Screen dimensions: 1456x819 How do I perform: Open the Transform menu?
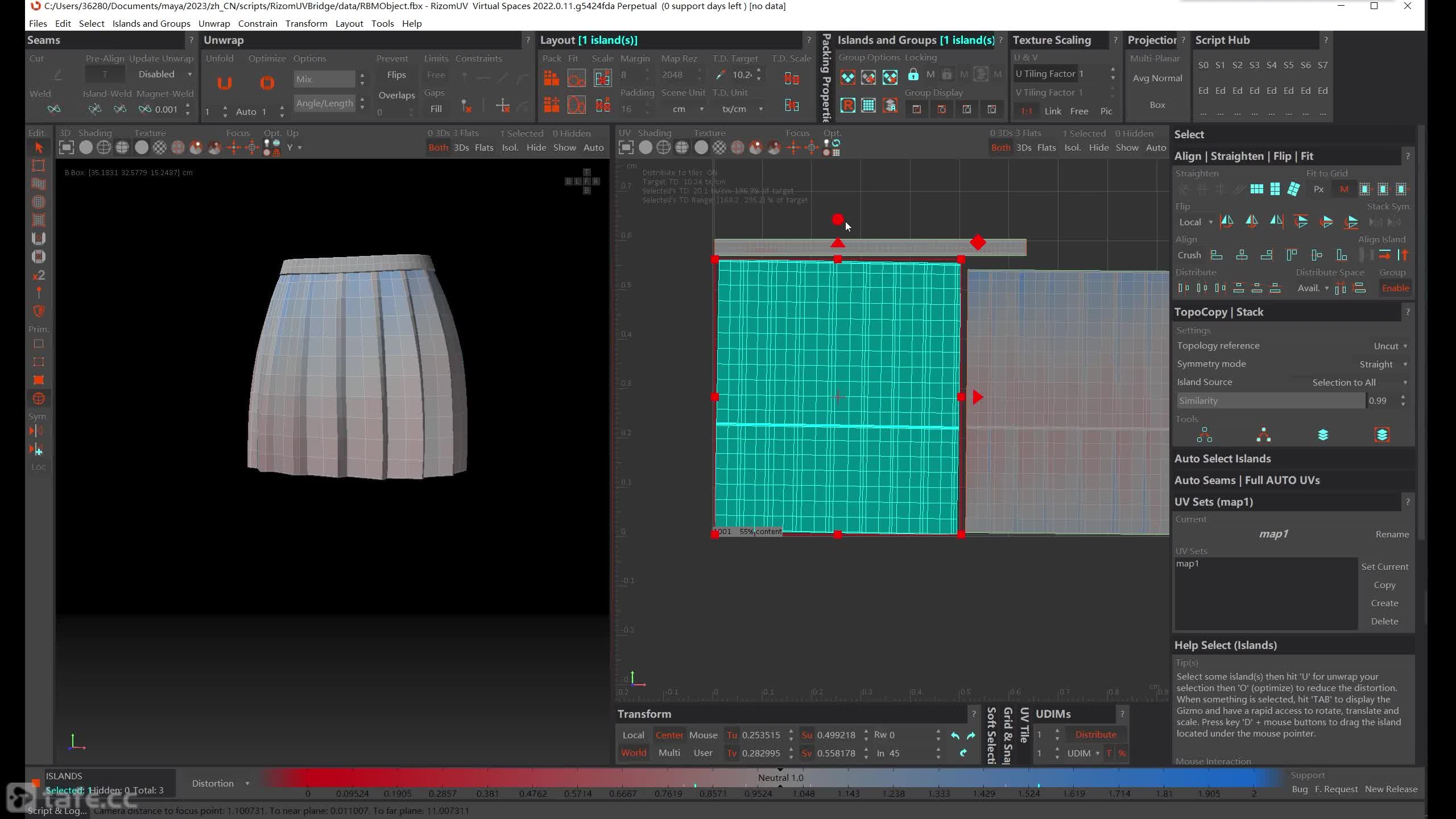point(306,23)
